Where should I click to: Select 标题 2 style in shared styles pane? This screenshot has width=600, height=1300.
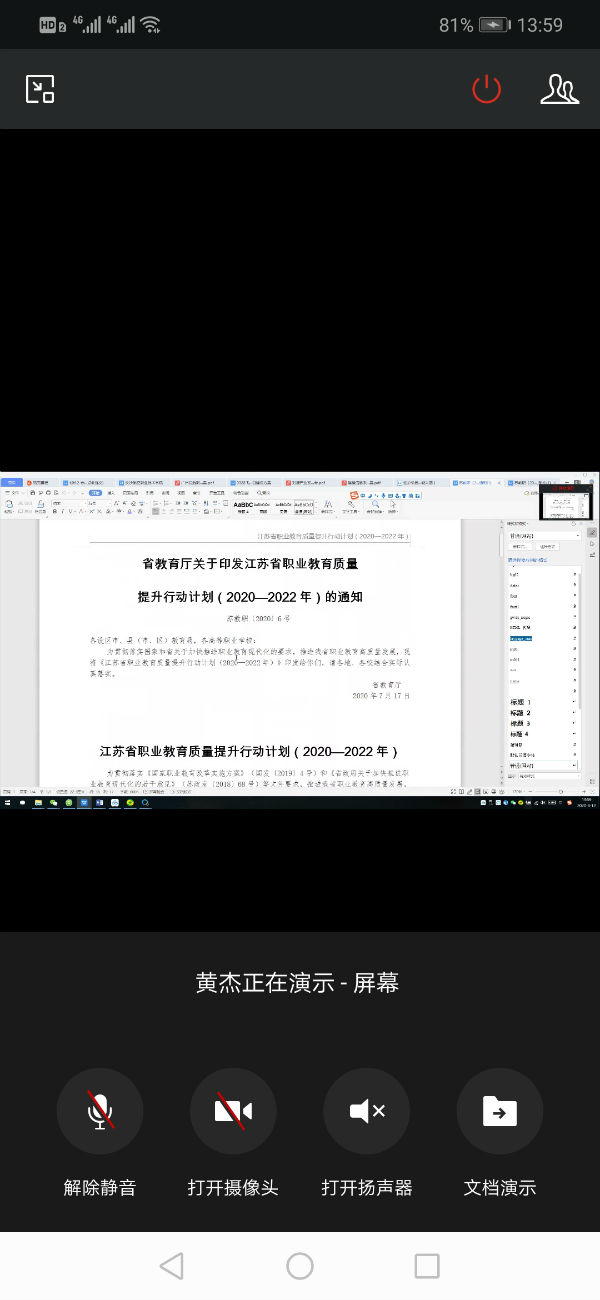(x=522, y=713)
